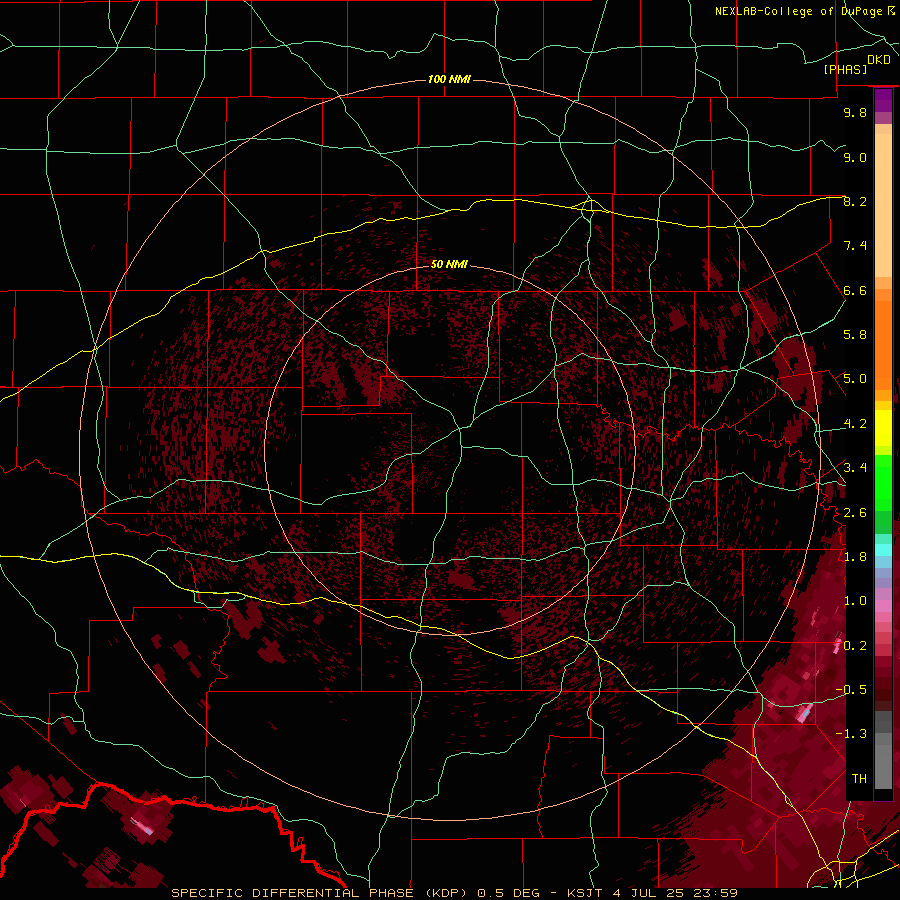Click the 4 JUL 25 date in caption
This screenshot has height=900, width=900.
click(x=650, y=893)
